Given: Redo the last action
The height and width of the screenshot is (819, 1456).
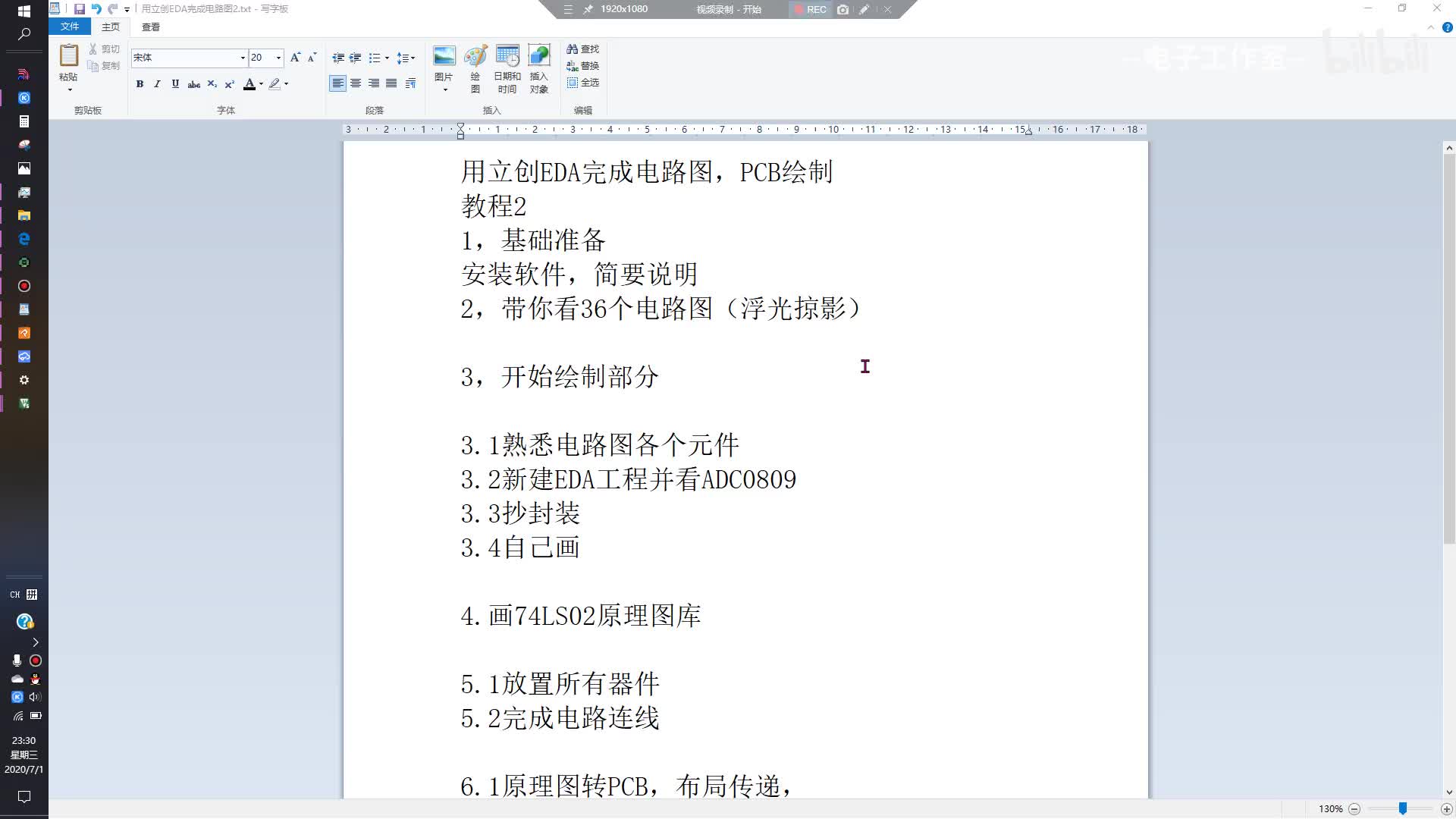Looking at the screenshot, I should tap(113, 9).
